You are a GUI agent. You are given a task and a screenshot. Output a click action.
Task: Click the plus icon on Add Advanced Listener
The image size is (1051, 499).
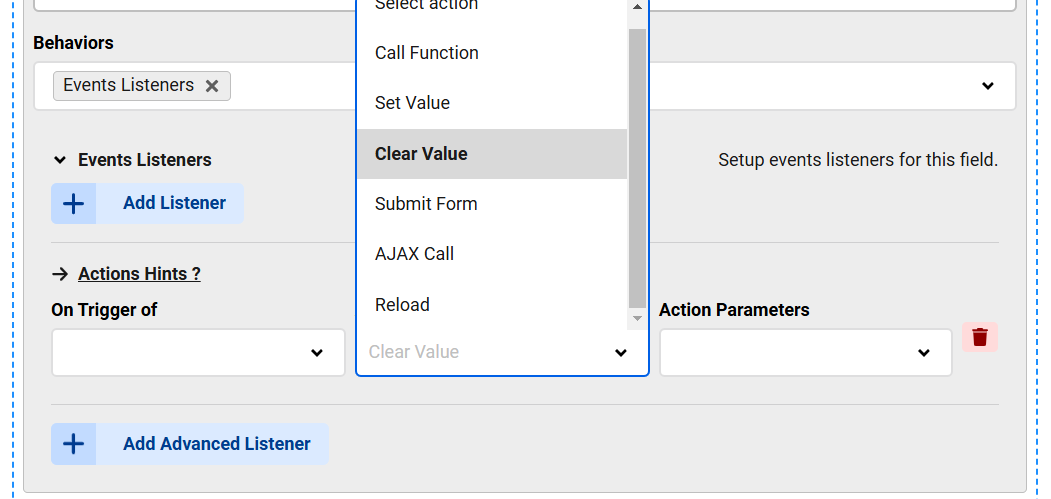73,444
